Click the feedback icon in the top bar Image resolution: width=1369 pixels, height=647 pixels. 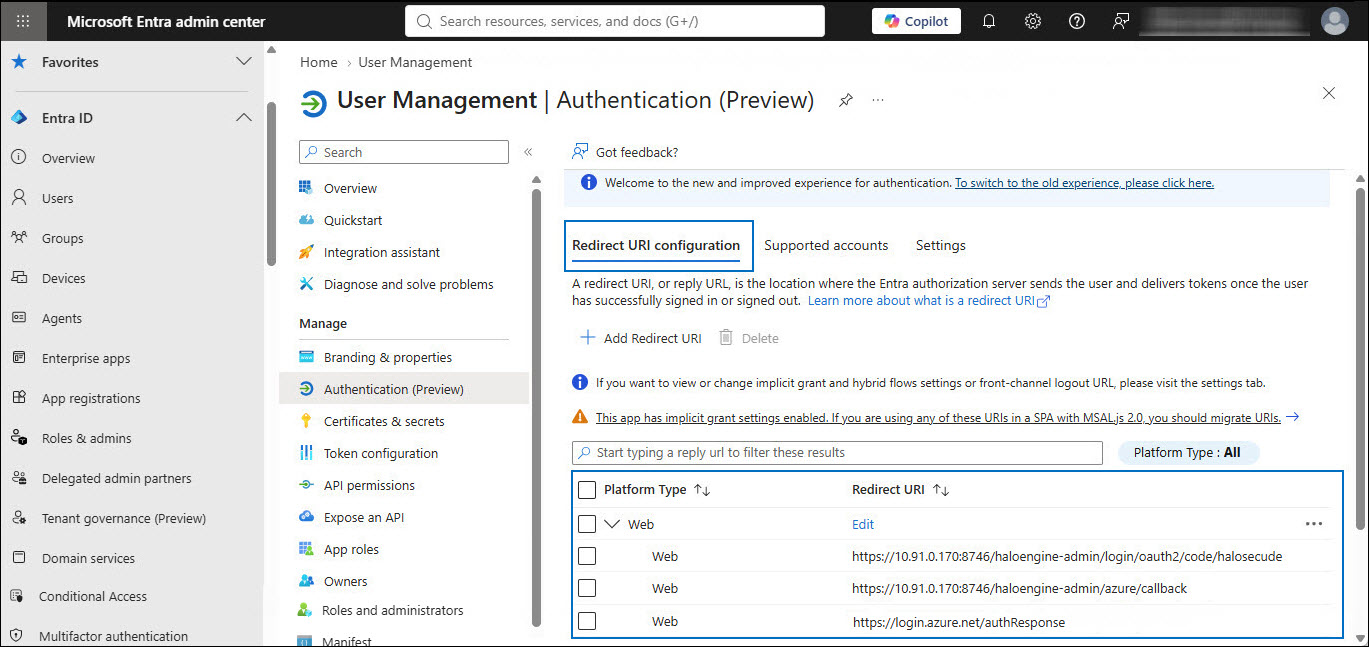[x=1121, y=21]
